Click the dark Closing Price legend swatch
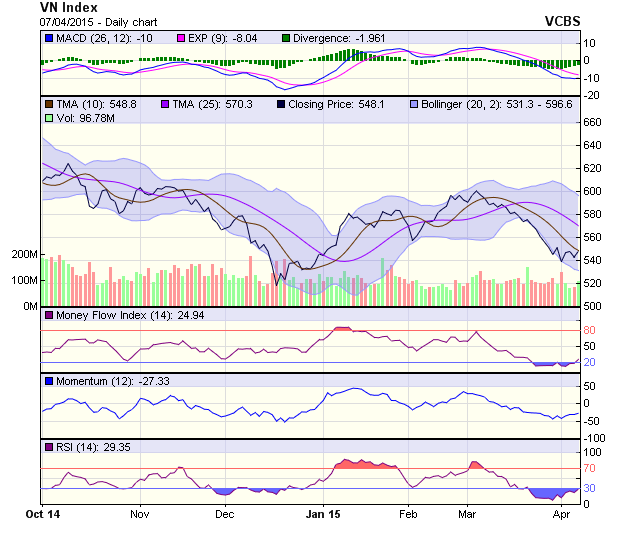Image resolution: width=620 pixels, height=535 pixels. 281,103
